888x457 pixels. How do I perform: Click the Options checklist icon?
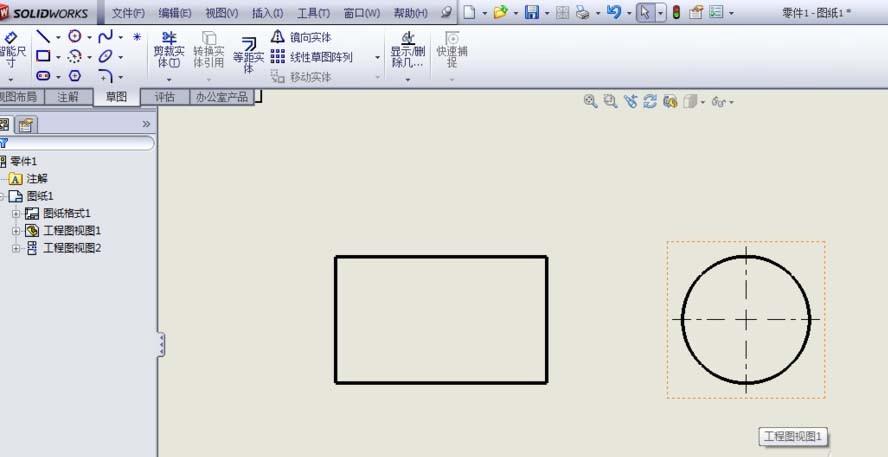coord(716,12)
